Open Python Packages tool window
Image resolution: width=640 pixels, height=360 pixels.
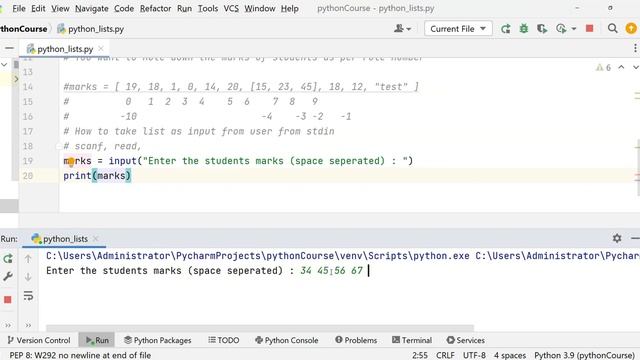158,340
